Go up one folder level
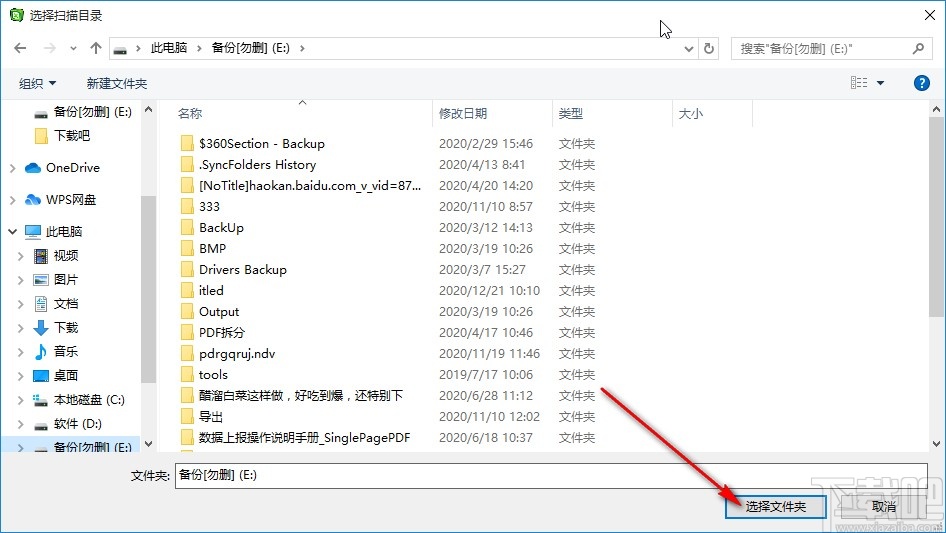Image resolution: width=946 pixels, height=533 pixels. (95, 48)
